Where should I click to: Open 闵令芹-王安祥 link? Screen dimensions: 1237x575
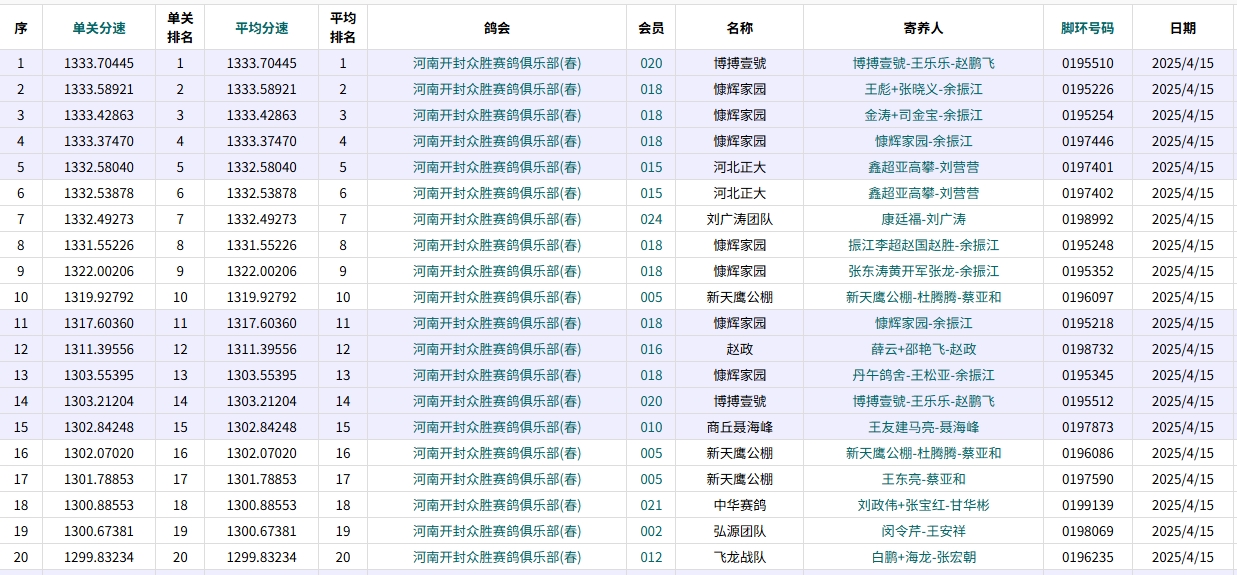point(923,531)
